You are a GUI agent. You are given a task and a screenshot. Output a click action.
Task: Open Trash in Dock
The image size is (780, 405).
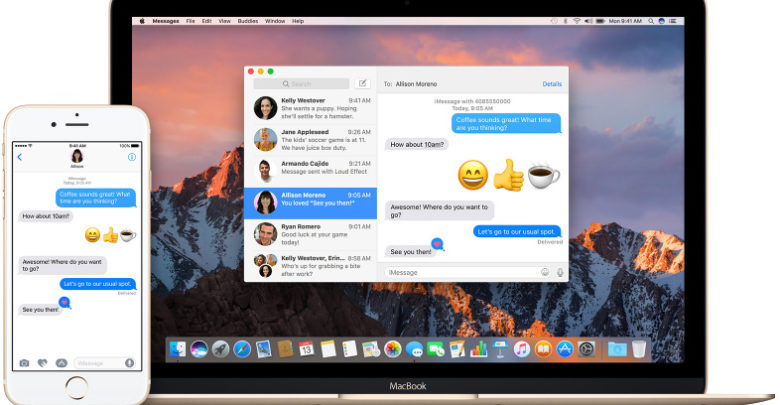point(639,349)
